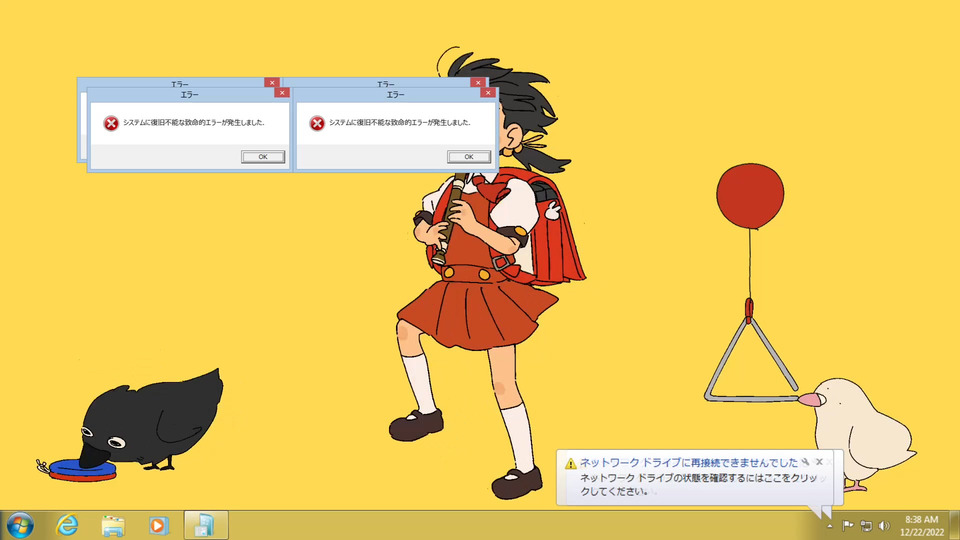Image resolution: width=960 pixels, height=540 pixels.
Task: Select the highlighted running program taskbar button
Action: click(206, 525)
